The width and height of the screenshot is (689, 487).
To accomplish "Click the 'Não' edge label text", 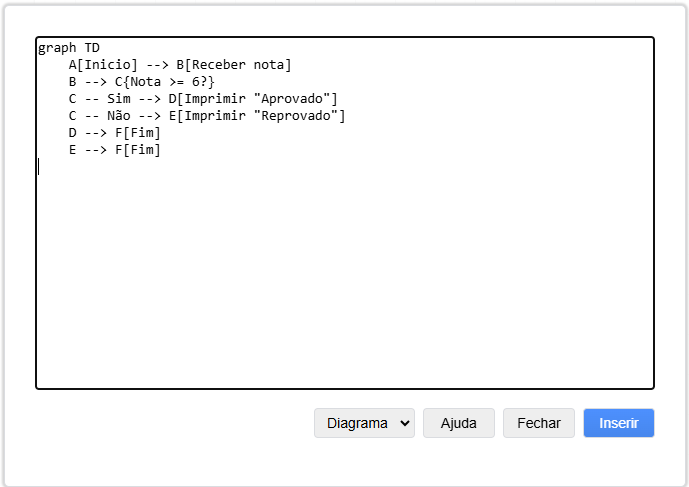I will 118,116.
